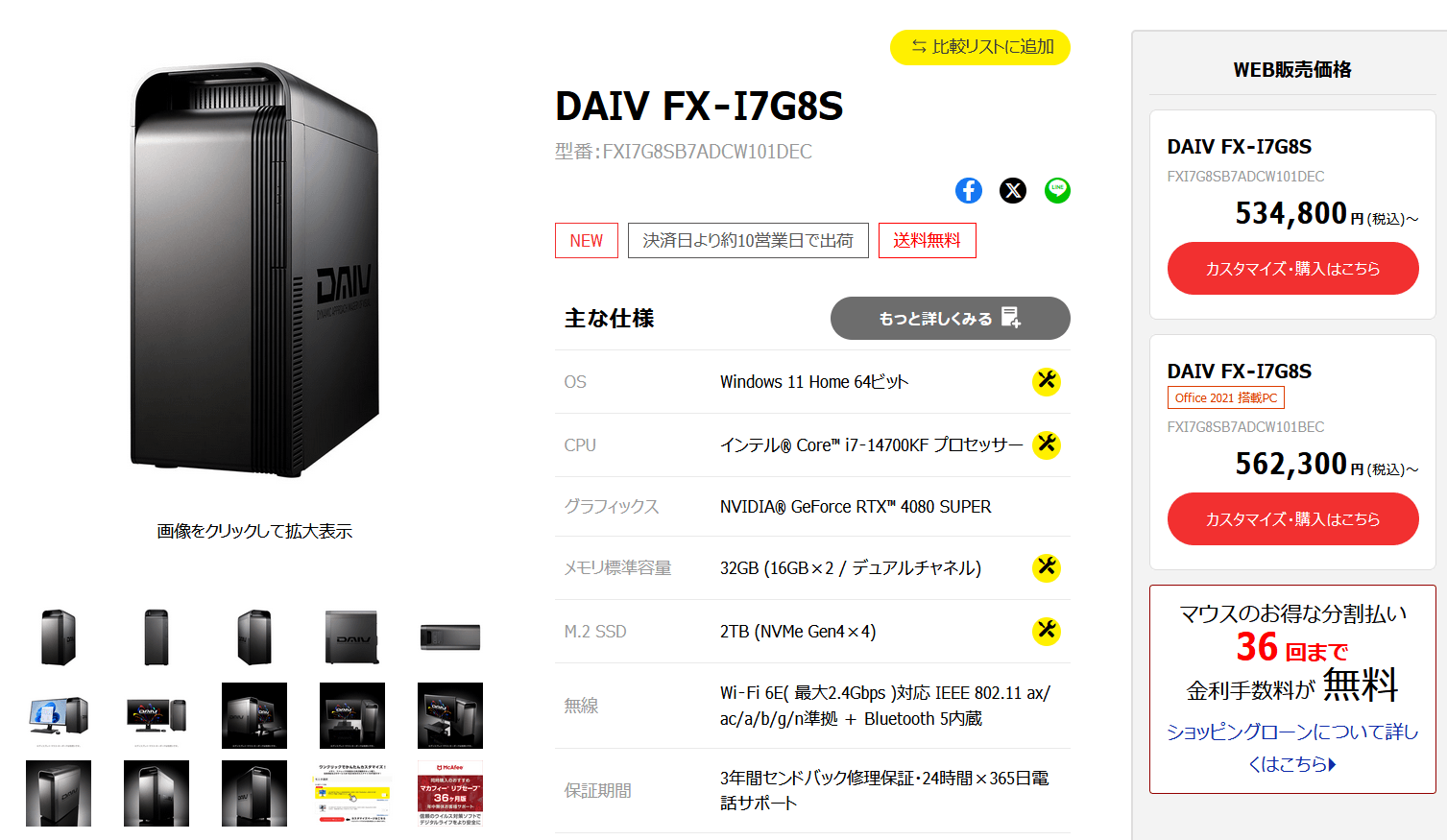Click customize button for 534,800 yen model
This screenshot has width=1447, height=840.
[x=1293, y=269]
